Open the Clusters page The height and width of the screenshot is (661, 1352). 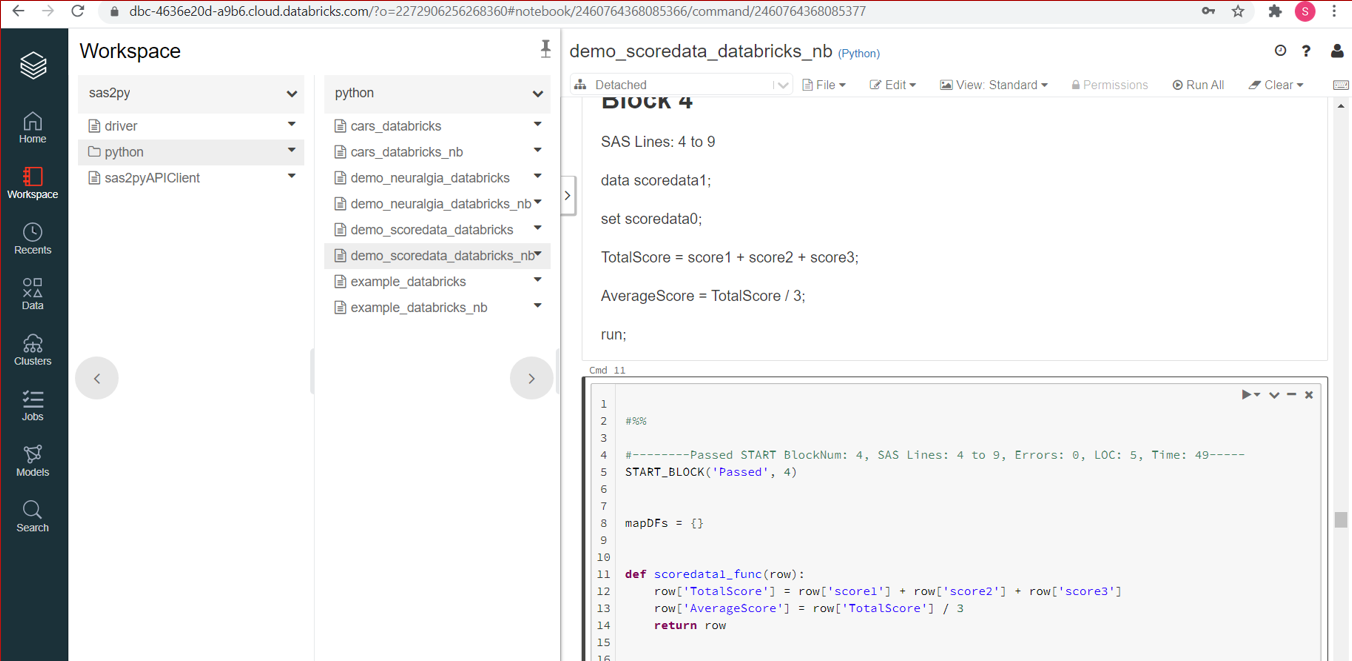[x=32, y=350]
